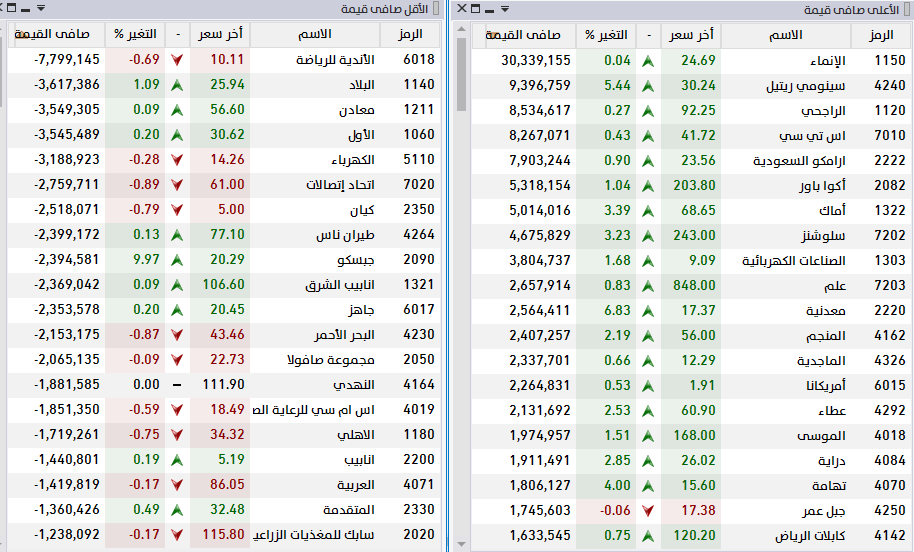
Task: Click the down scroll arrow in top panel
Action: pyautogui.click(x=462, y=544)
